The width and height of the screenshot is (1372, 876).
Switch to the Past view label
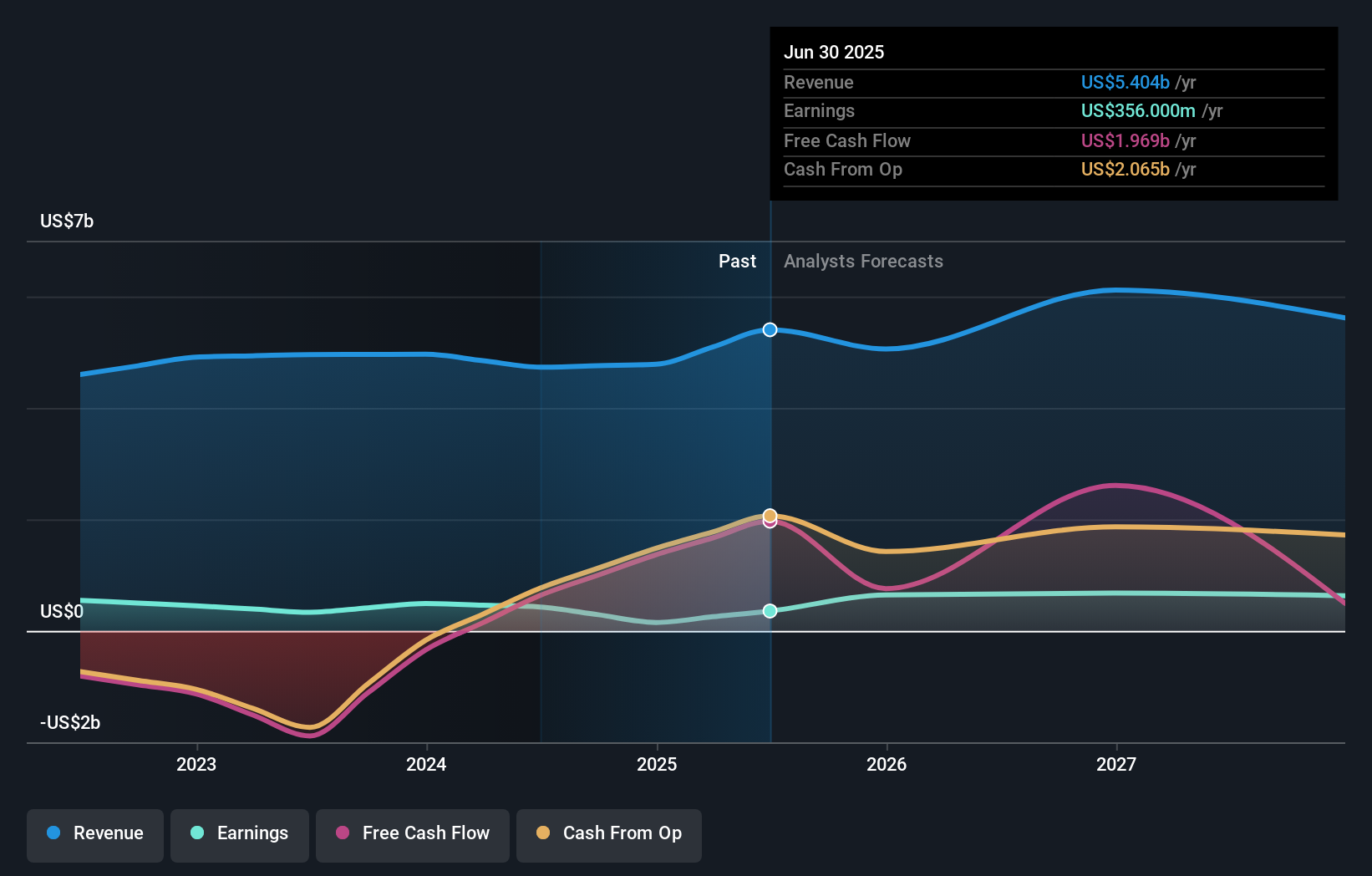[x=736, y=262]
